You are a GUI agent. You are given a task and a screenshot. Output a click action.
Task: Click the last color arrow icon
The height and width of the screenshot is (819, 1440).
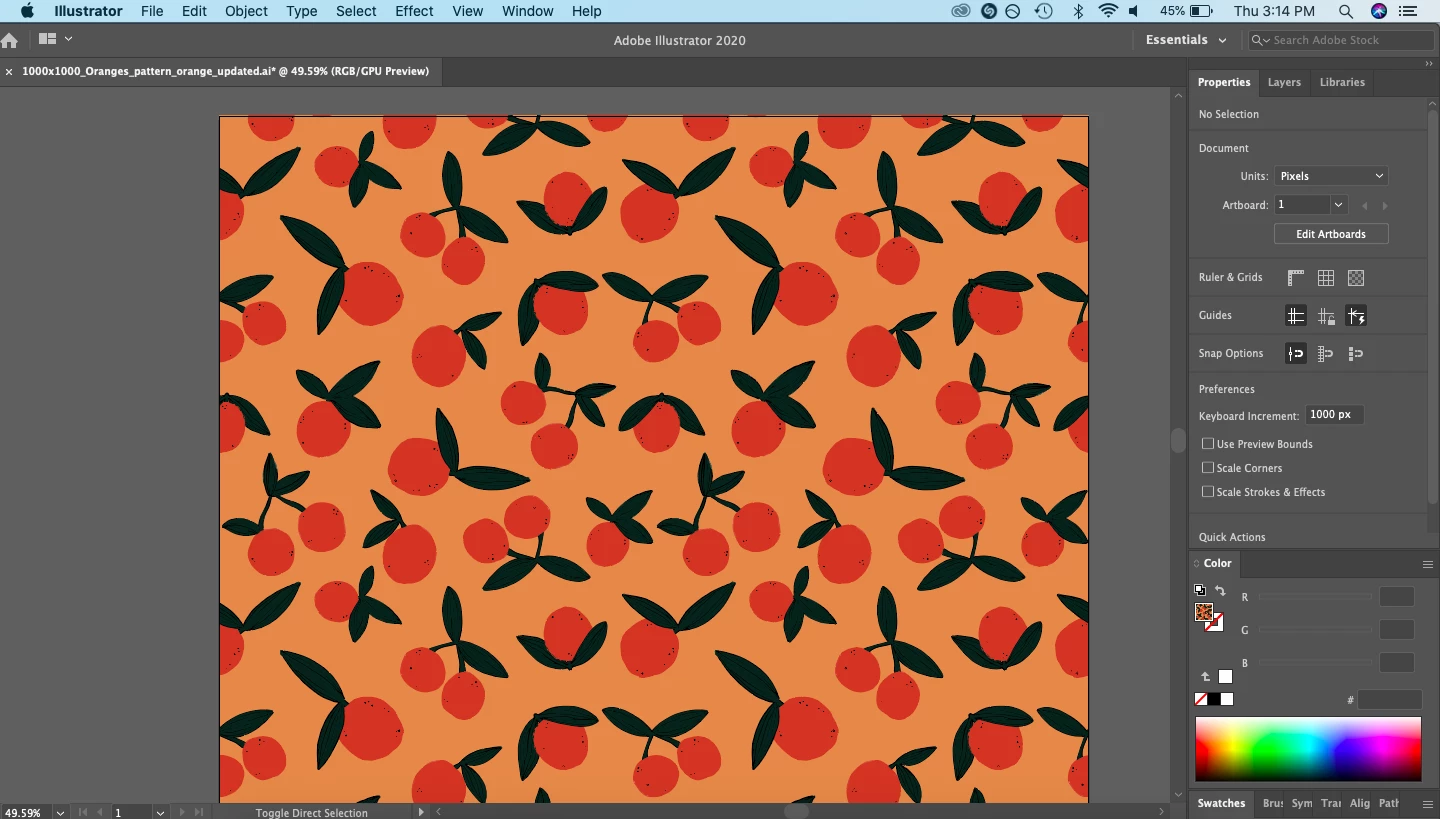tap(1206, 677)
